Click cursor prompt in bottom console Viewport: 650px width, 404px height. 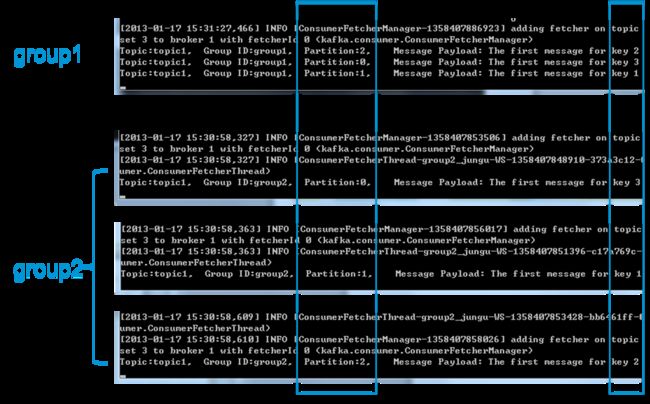point(124,376)
